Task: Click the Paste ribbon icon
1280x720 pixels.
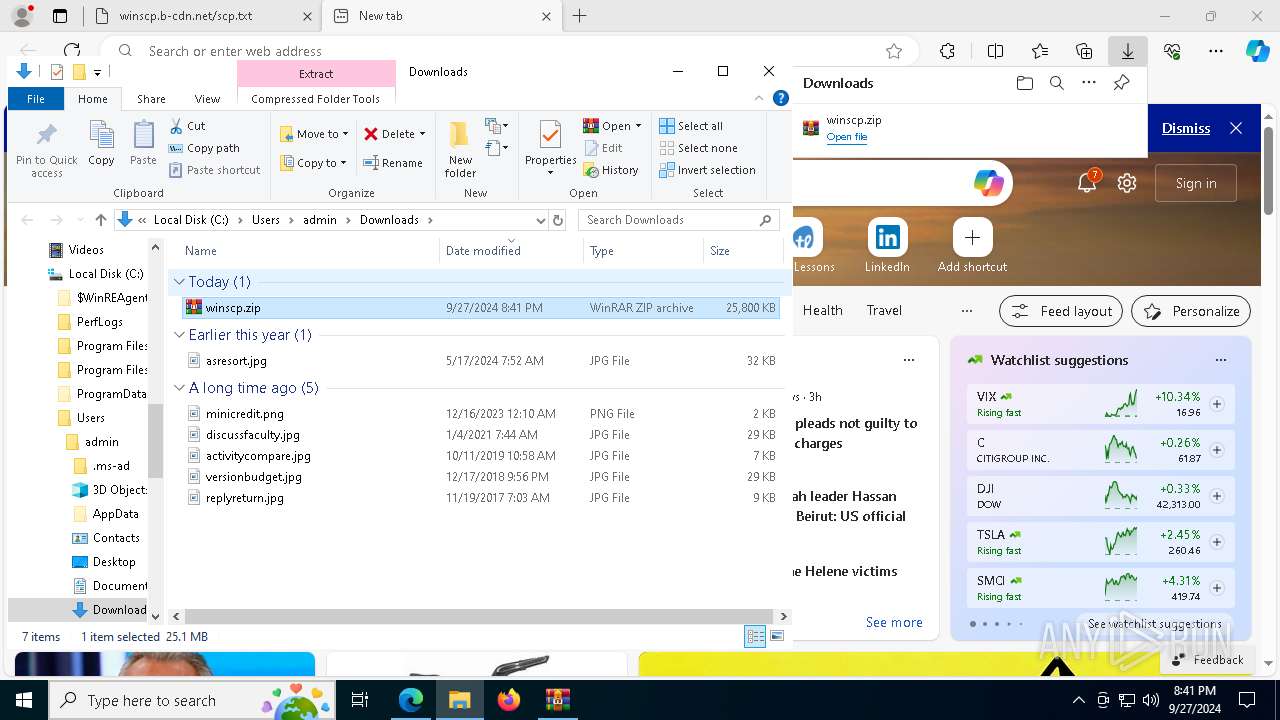Action: pyautogui.click(x=143, y=143)
